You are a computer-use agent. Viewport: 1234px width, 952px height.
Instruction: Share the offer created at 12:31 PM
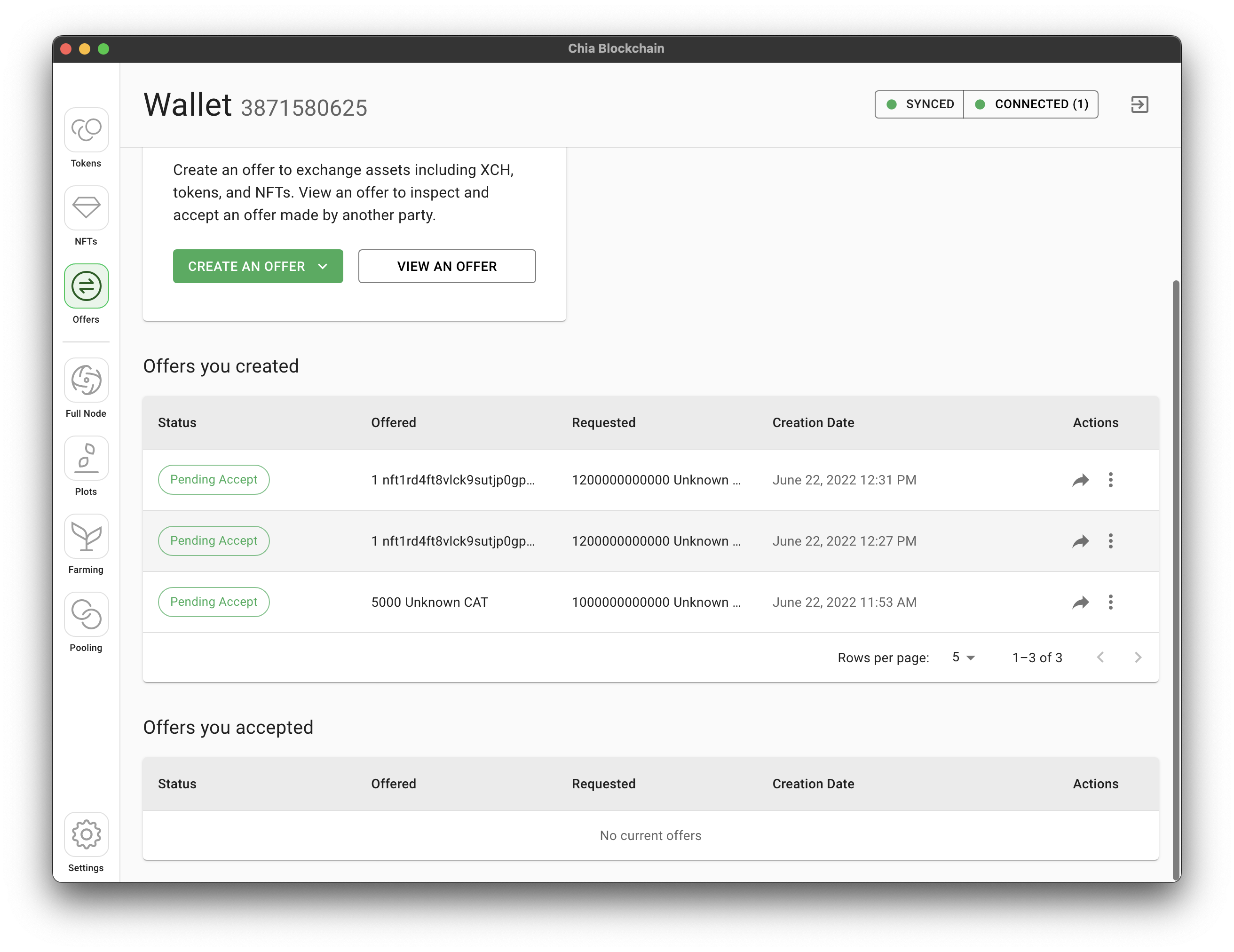pos(1081,480)
